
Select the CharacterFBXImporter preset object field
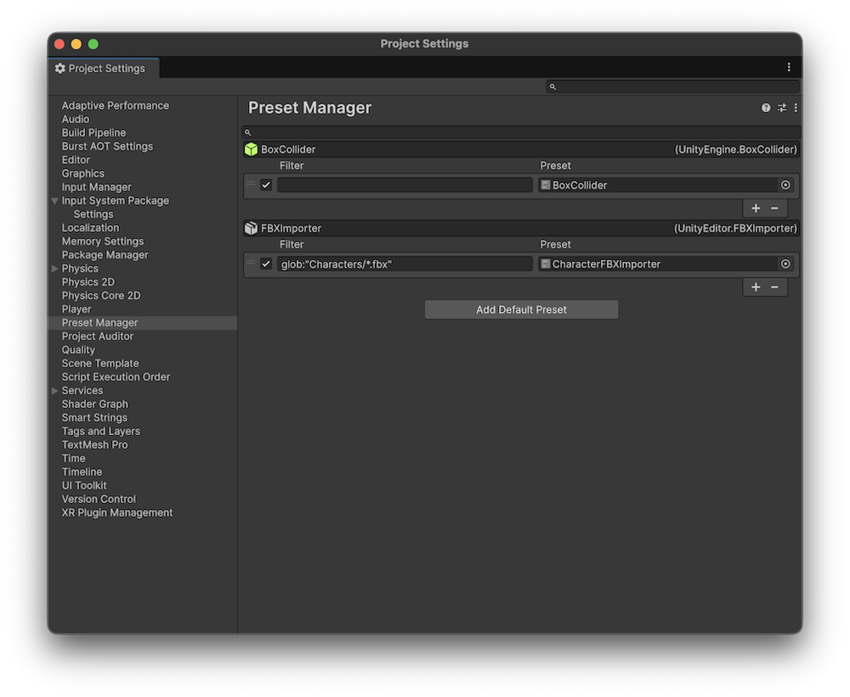[x=666, y=264]
